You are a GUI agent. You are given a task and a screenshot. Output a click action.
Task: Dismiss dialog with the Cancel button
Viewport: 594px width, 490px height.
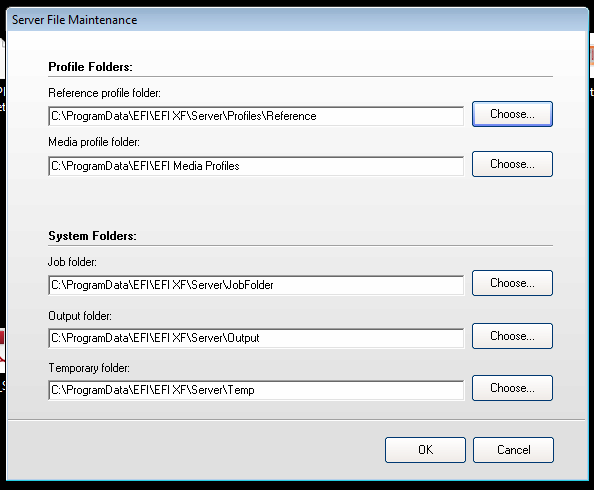513,450
